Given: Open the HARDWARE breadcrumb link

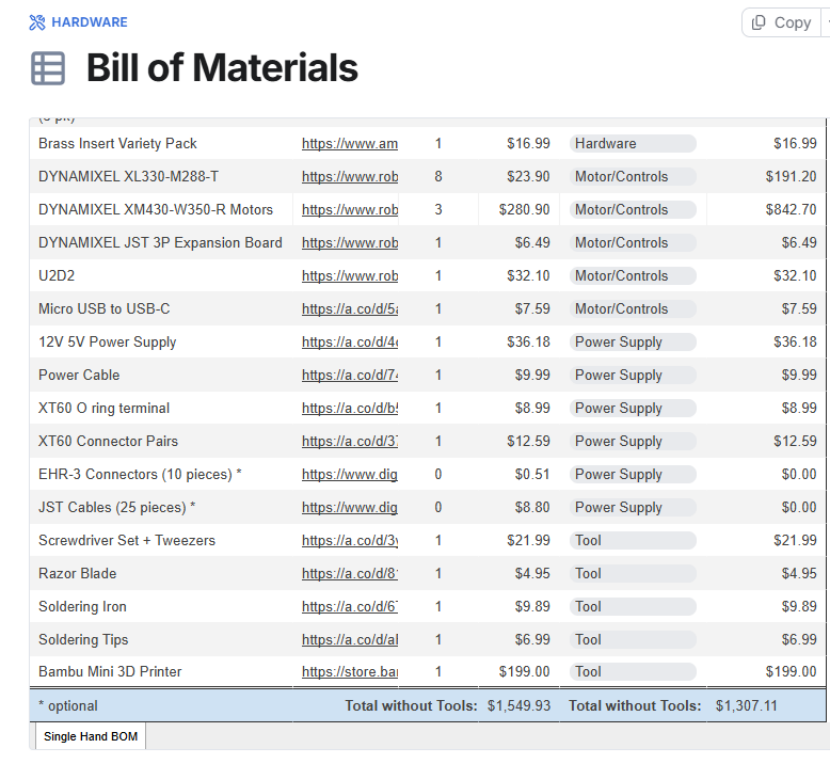Looking at the screenshot, I should (x=89, y=22).
